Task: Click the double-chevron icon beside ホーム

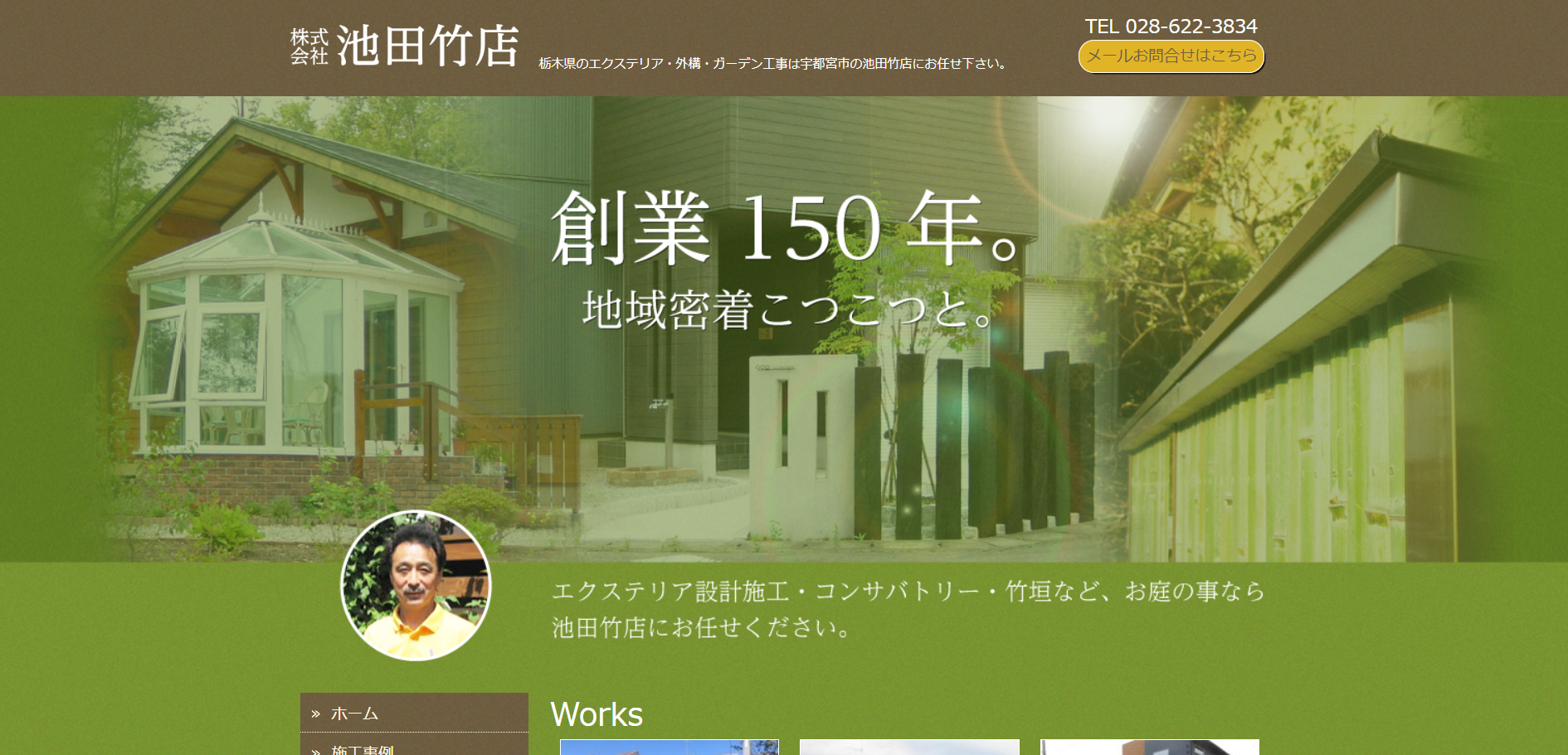Action: coord(315,714)
